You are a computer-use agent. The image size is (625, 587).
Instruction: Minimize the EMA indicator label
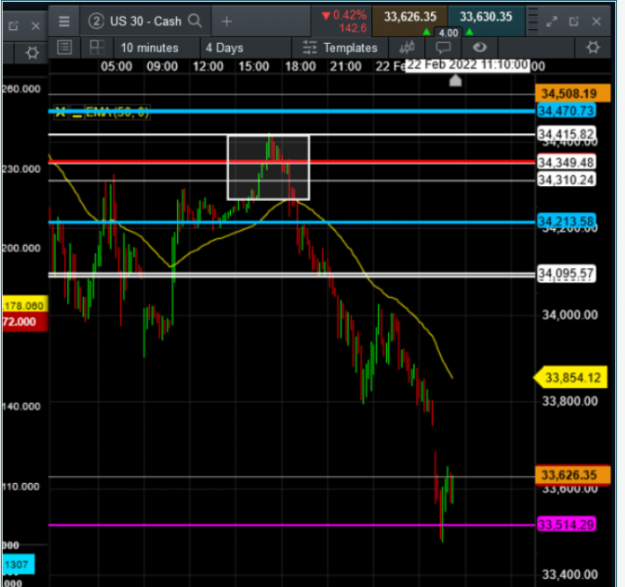click(x=77, y=113)
